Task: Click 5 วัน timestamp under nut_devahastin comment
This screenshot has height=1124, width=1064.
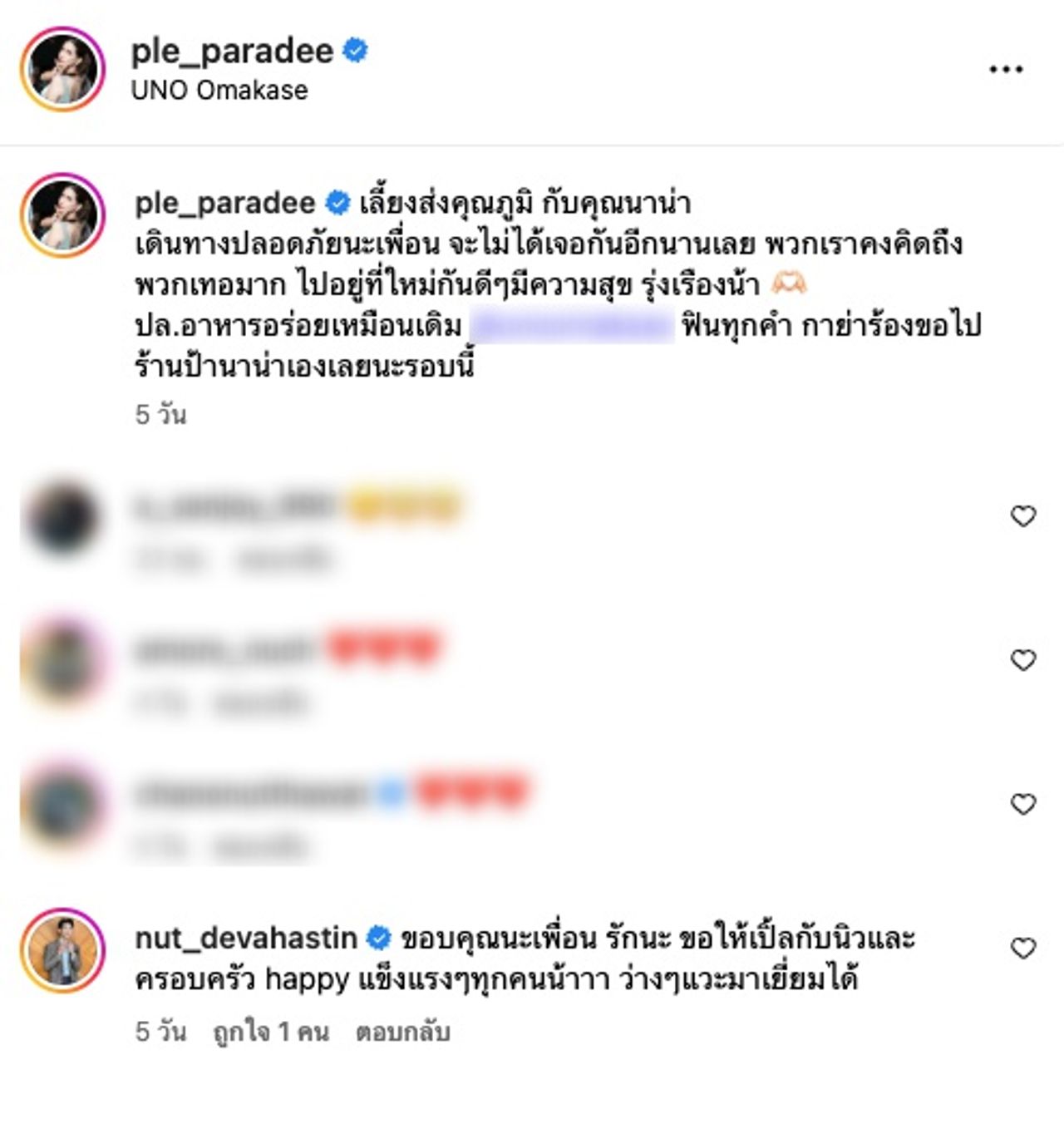Action: 160,1032
